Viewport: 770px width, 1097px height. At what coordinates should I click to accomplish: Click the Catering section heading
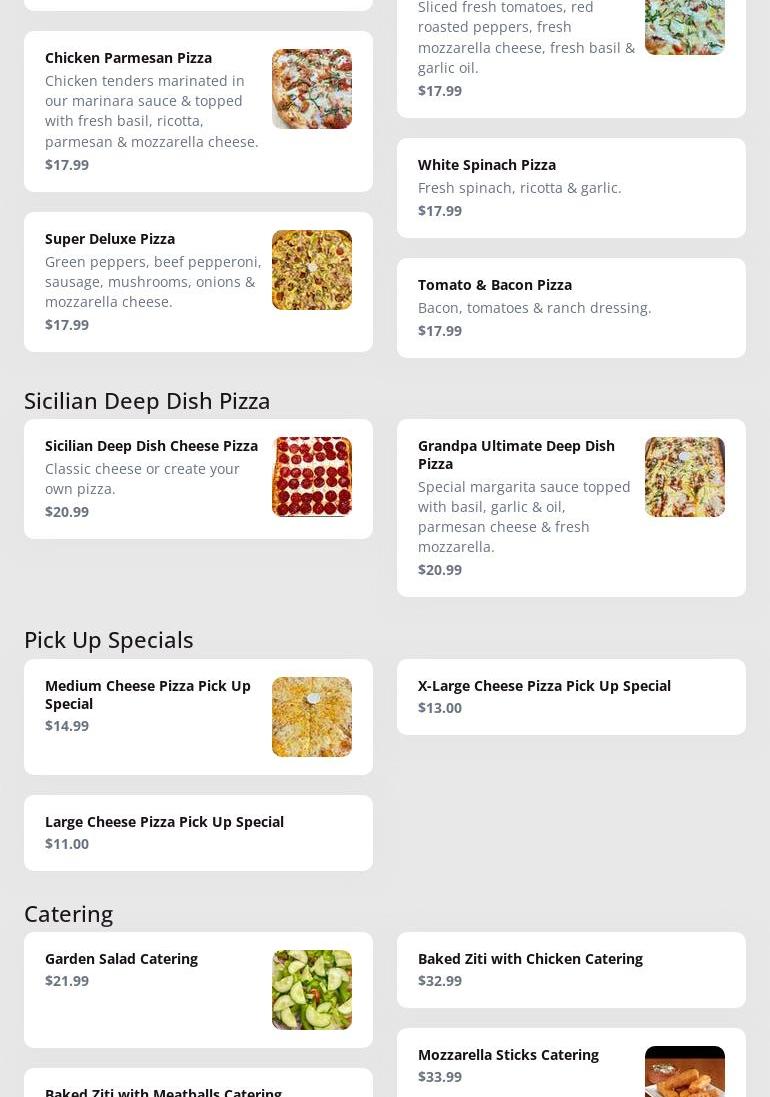(69, 914)
